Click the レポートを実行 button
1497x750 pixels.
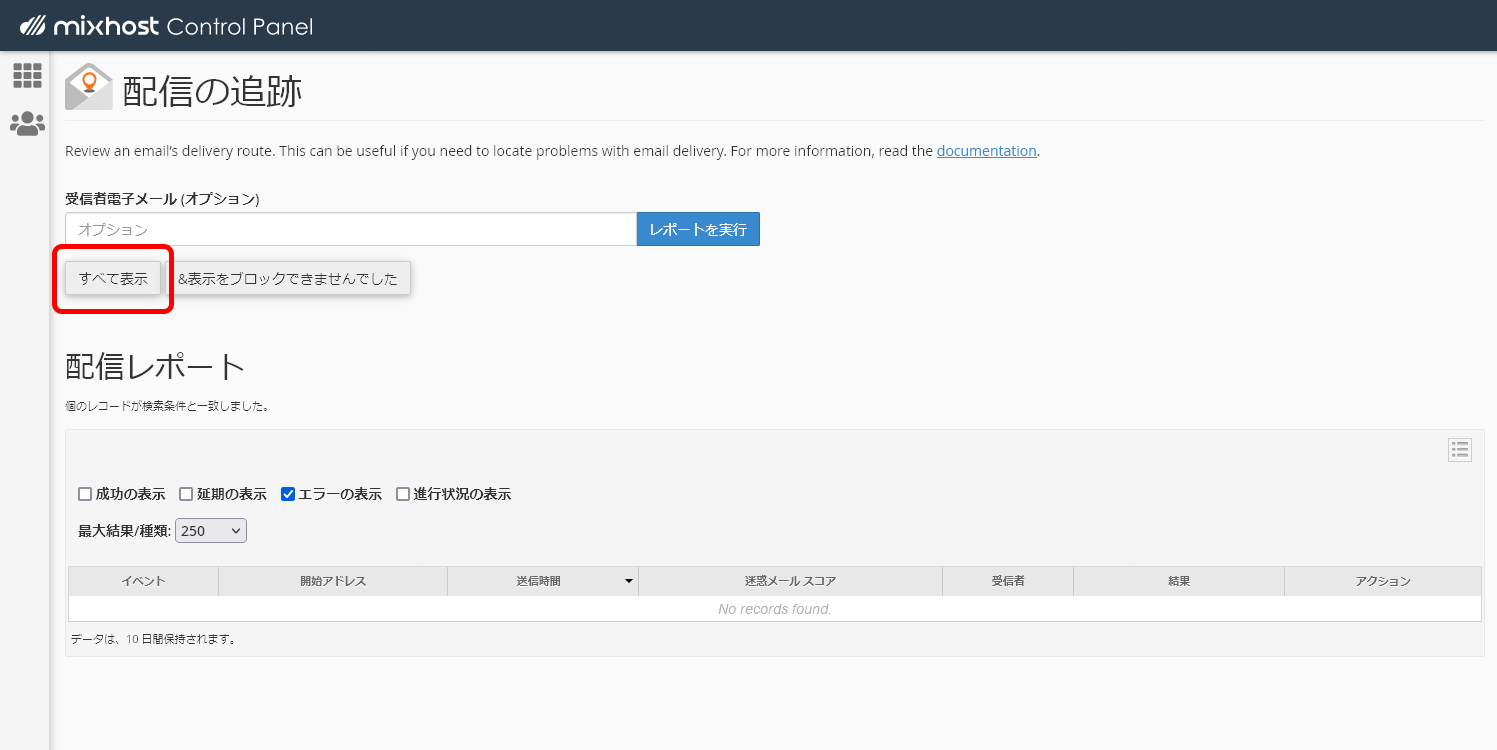point(698,229)
